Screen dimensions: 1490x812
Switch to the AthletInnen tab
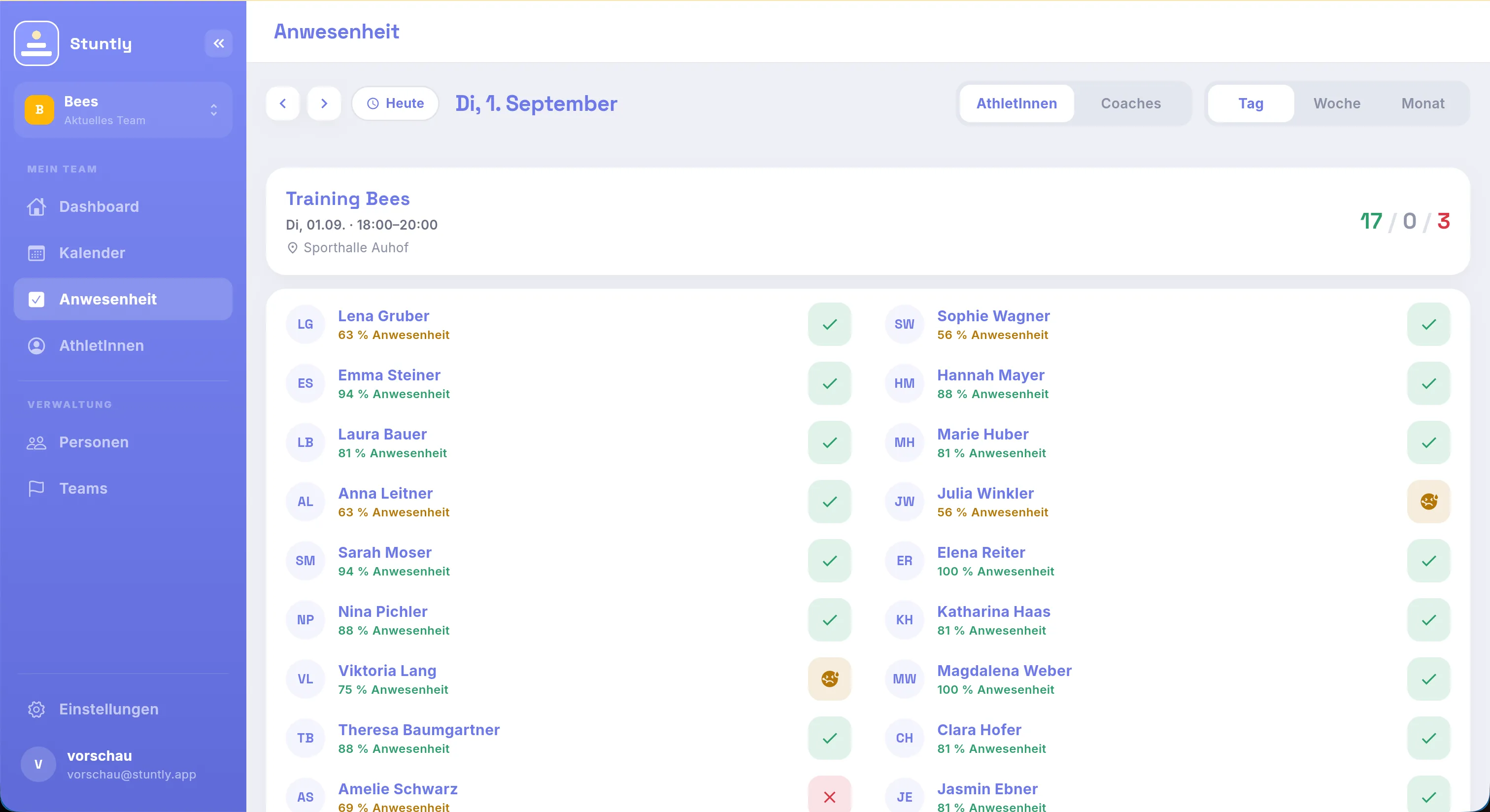click(1016, 103)
